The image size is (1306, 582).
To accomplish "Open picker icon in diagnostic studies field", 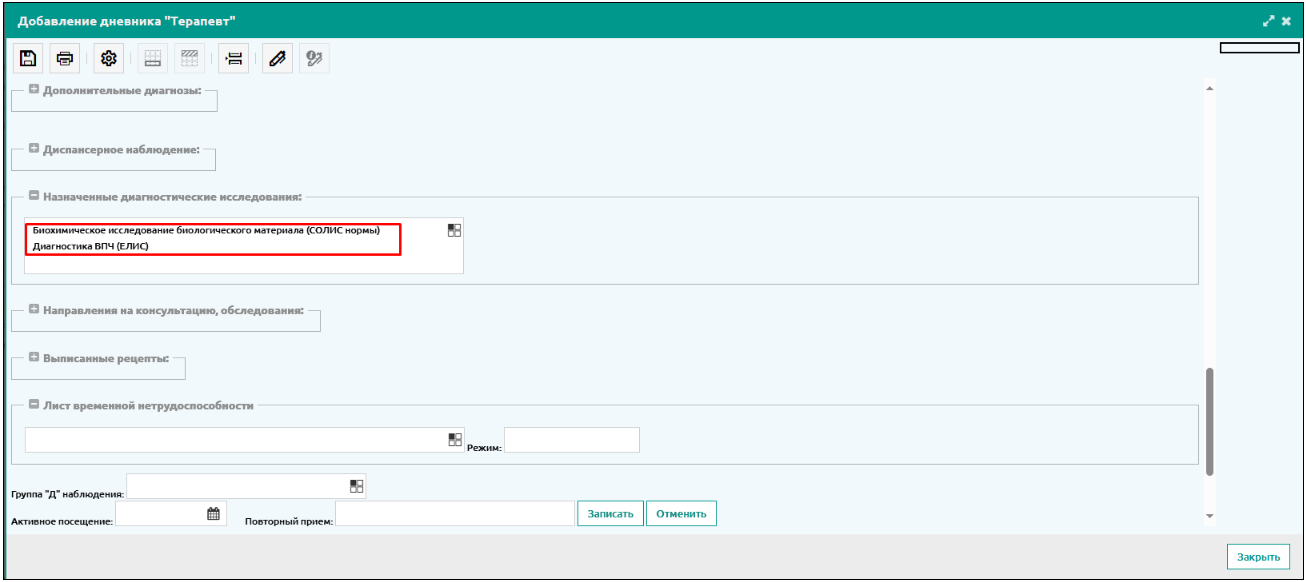I will (455, 230).
